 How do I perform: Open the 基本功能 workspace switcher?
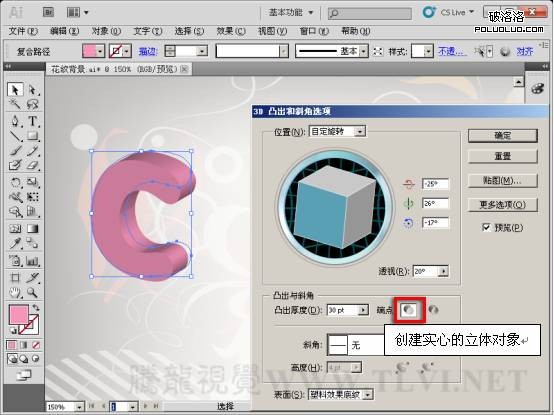291,13
